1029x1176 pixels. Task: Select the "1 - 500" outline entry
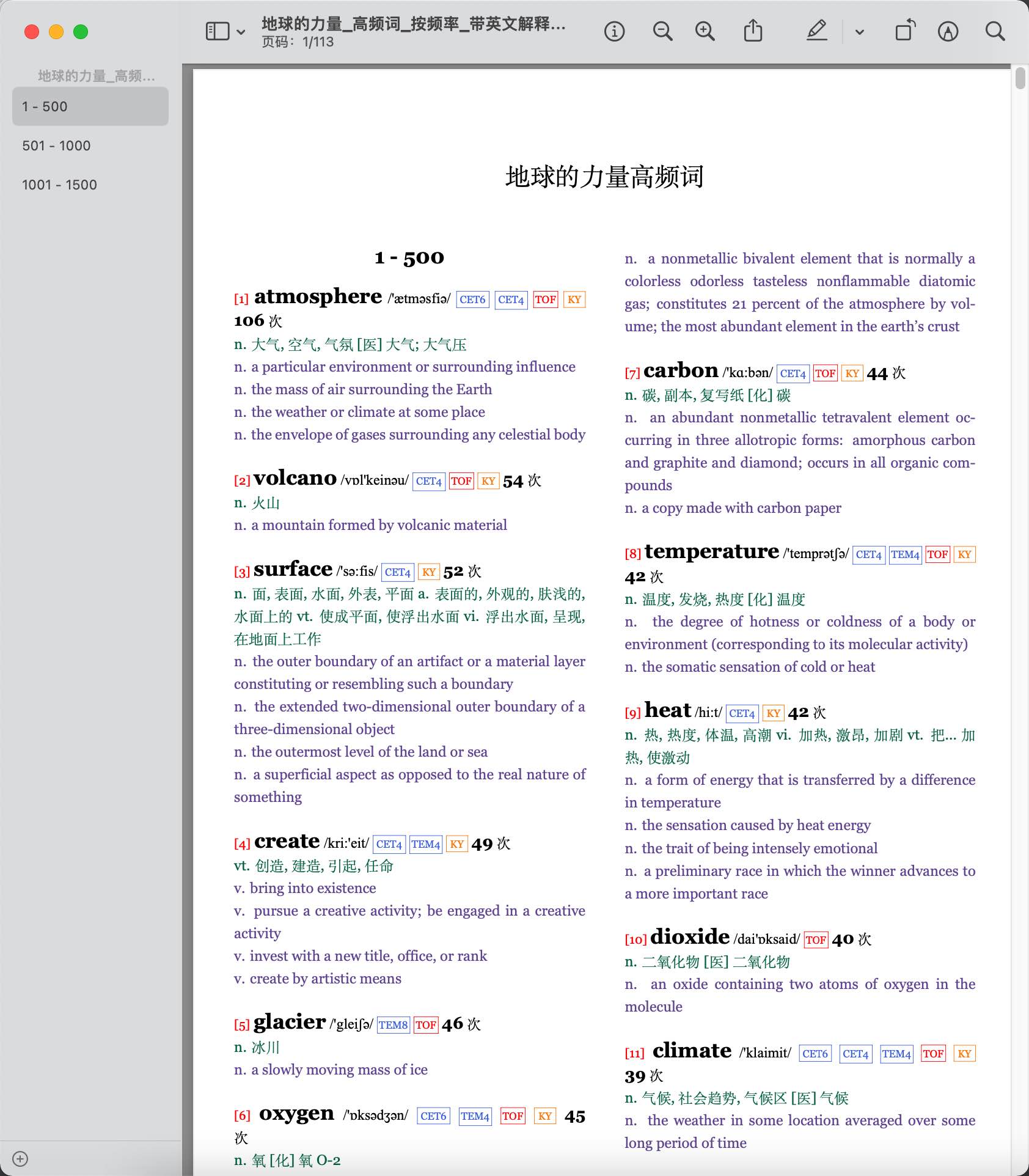[x=90, y=106]
